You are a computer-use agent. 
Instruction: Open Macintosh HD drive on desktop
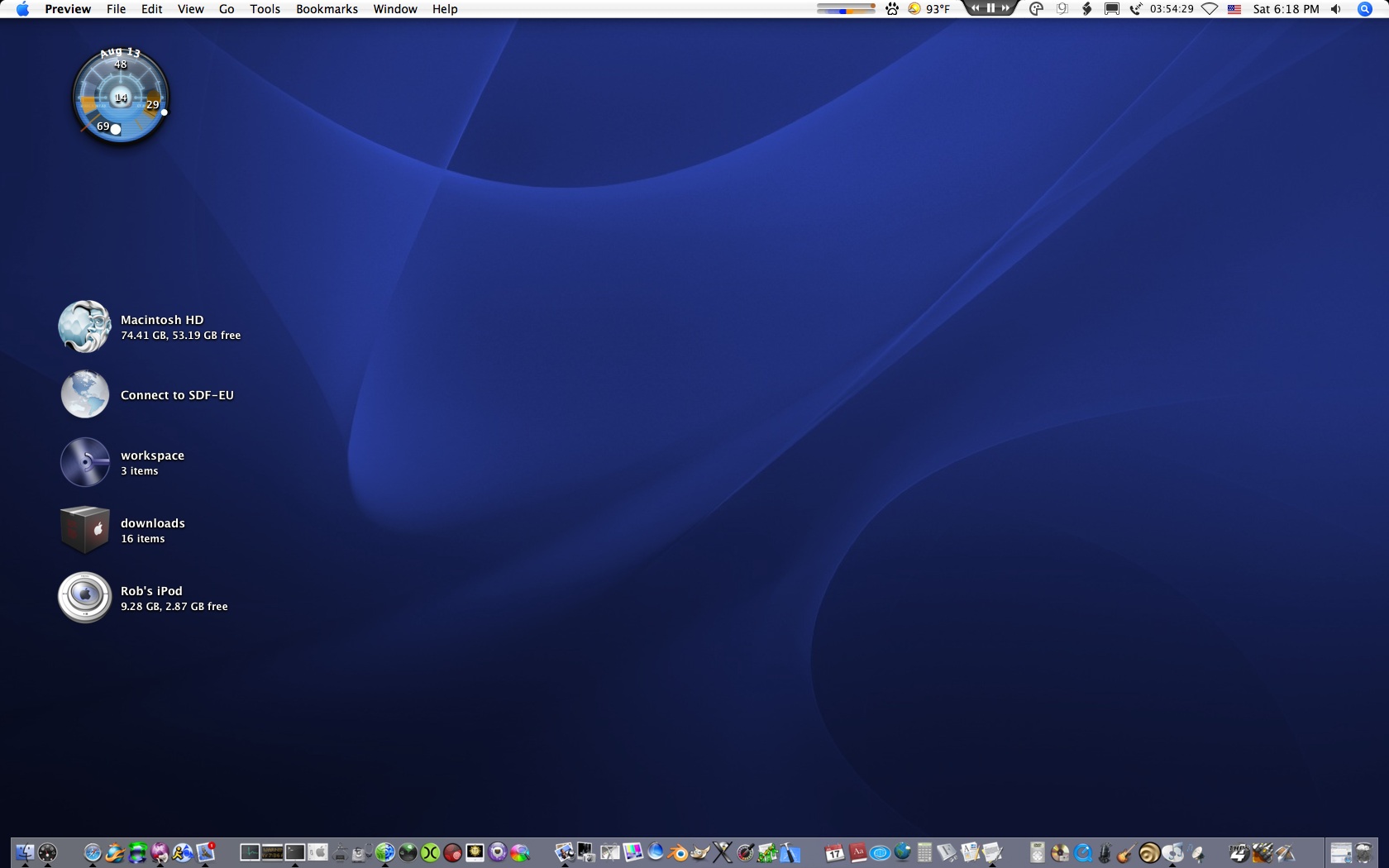[x=84, y=327]
